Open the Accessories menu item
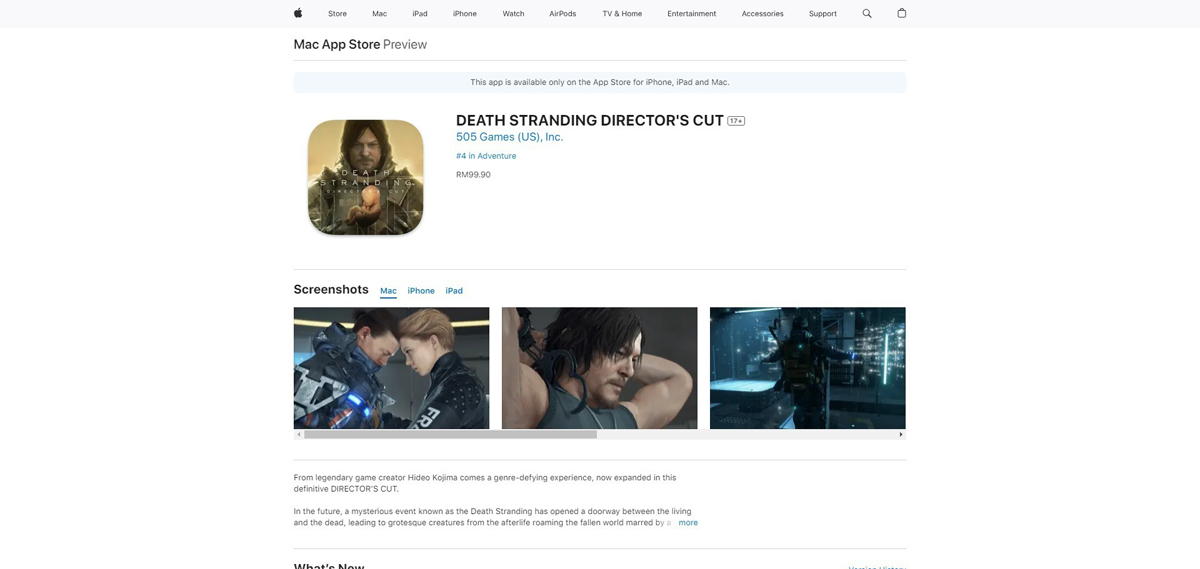Screen dimensions: 1200x569 pyautogui.click(x=763, y=14)
